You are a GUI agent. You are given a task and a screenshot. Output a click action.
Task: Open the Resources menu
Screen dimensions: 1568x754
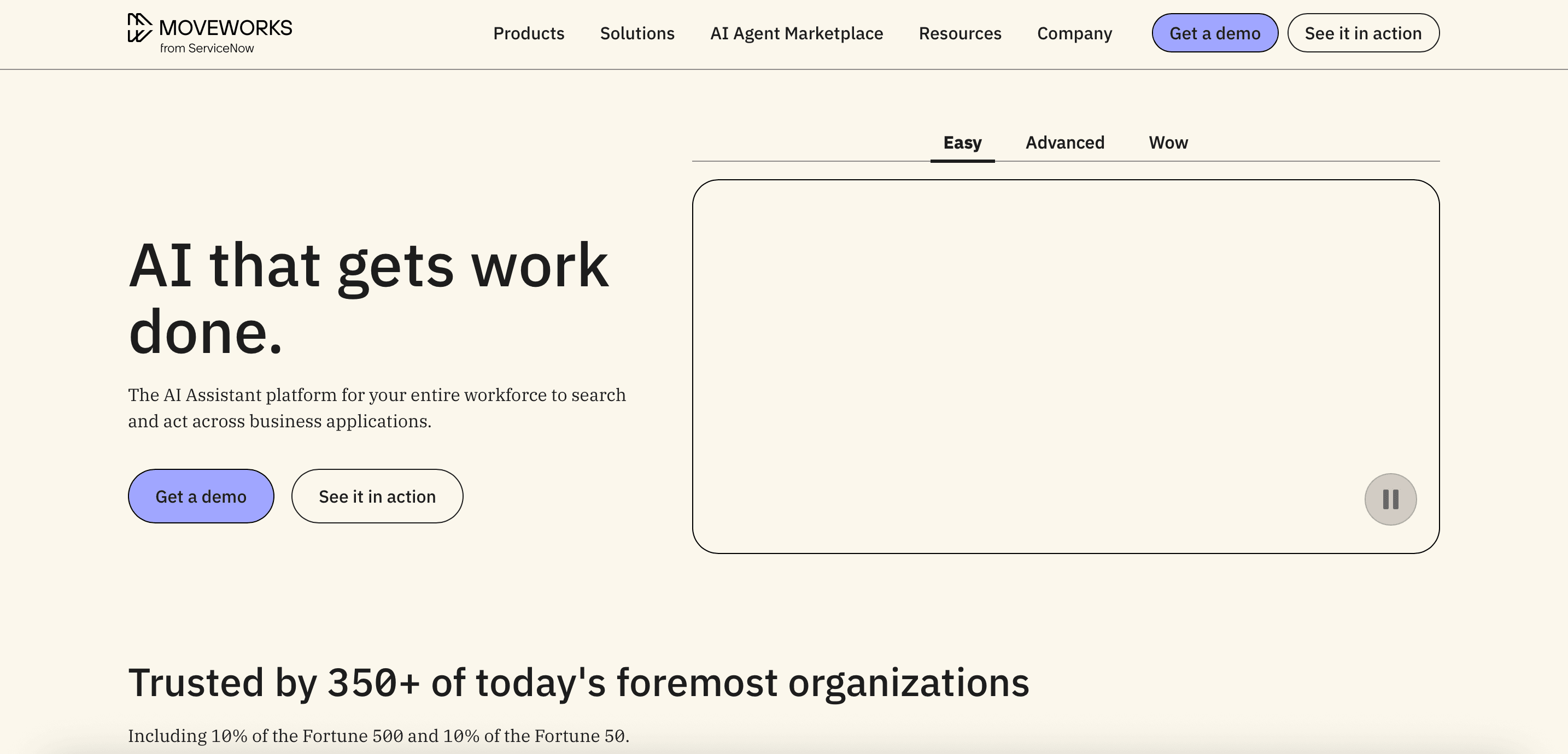pyautogui.click(x=960, y=33)
